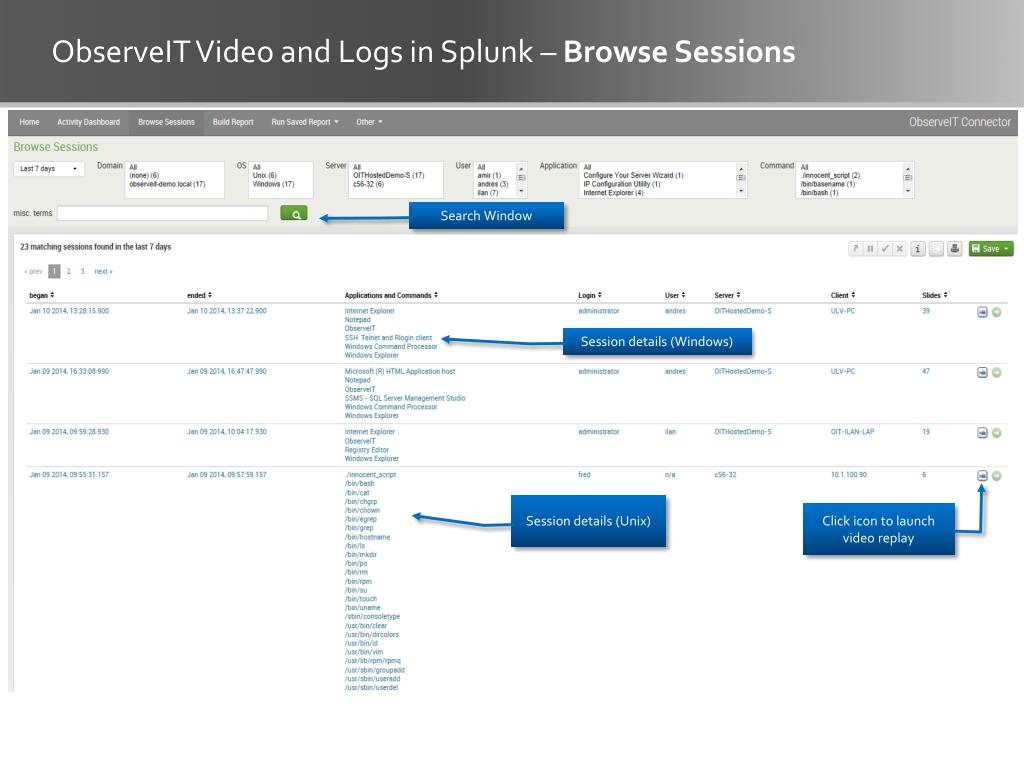Viewport: 1024px width, 768px height.
Task: Sort by the began column
Action: 42,295
